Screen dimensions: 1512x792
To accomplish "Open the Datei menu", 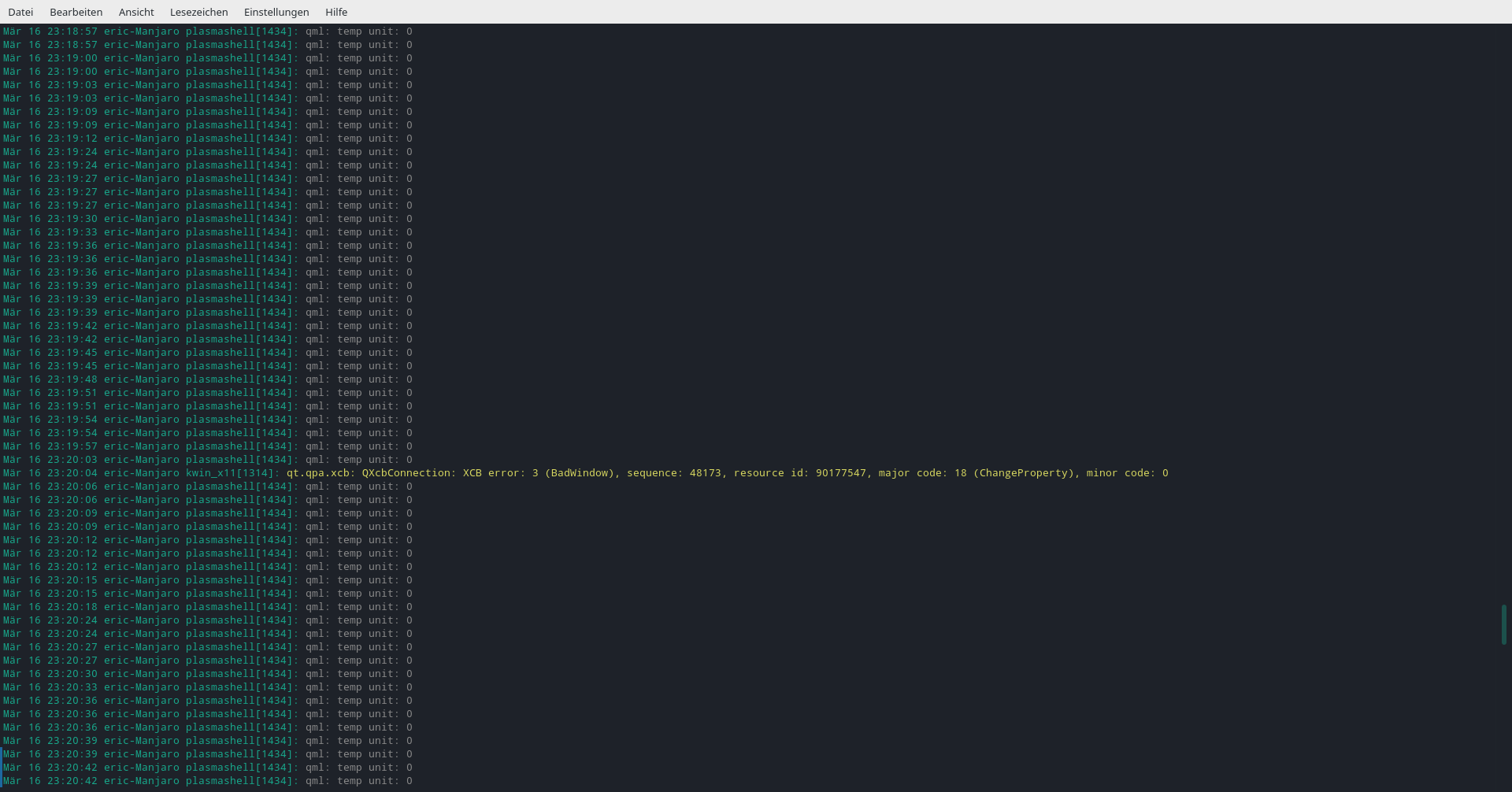I will [20, 12].
